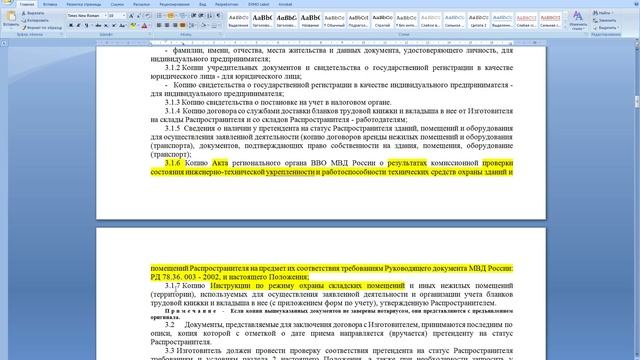Screen dimensions: 640x360
Task: Open the font color dropdown arrow
Action: [150, 25]
